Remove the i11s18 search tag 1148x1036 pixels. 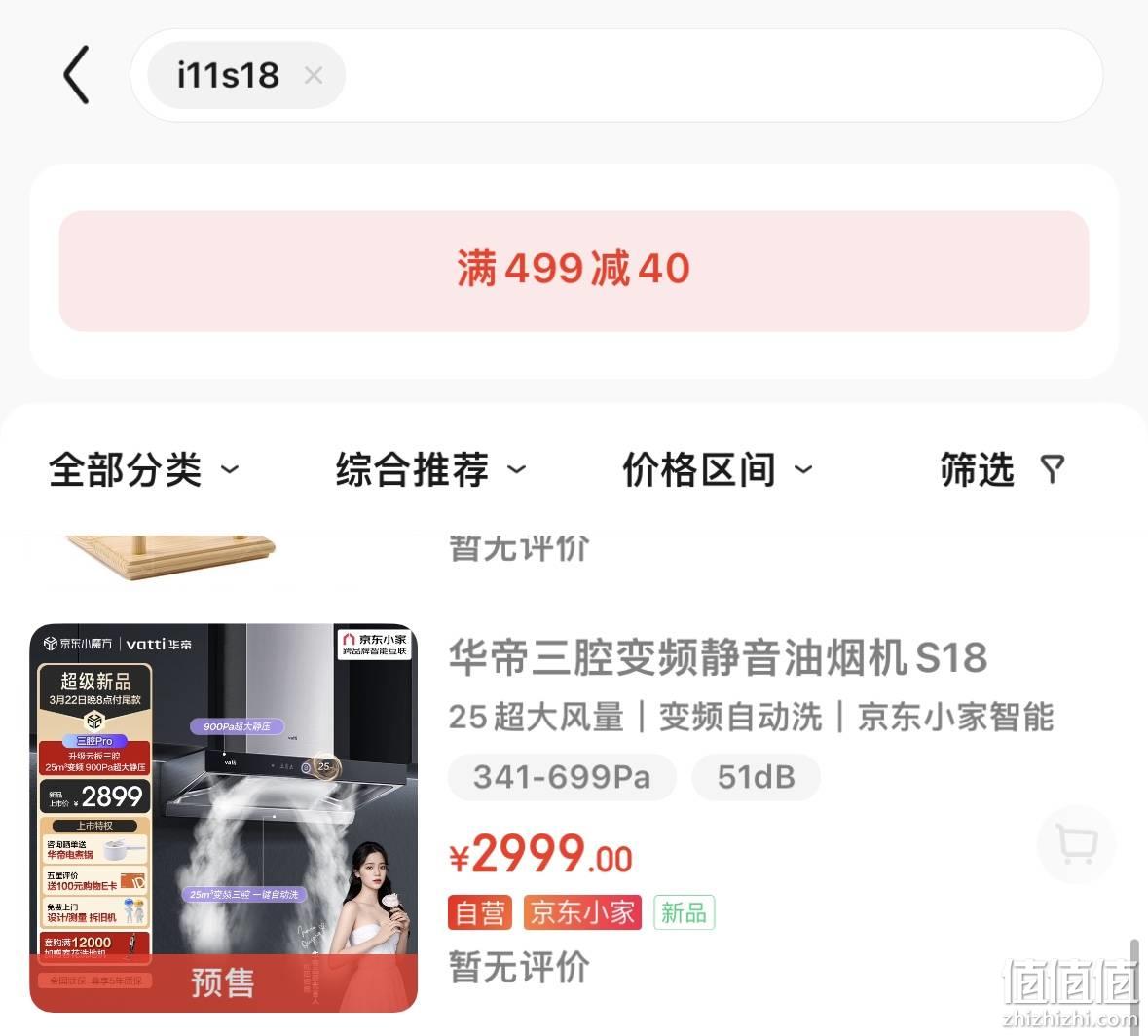314,75
